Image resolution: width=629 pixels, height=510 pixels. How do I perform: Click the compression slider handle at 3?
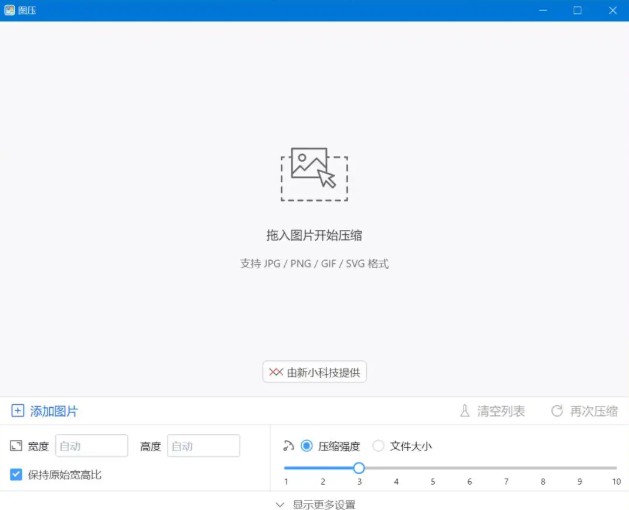coord(359,468)
